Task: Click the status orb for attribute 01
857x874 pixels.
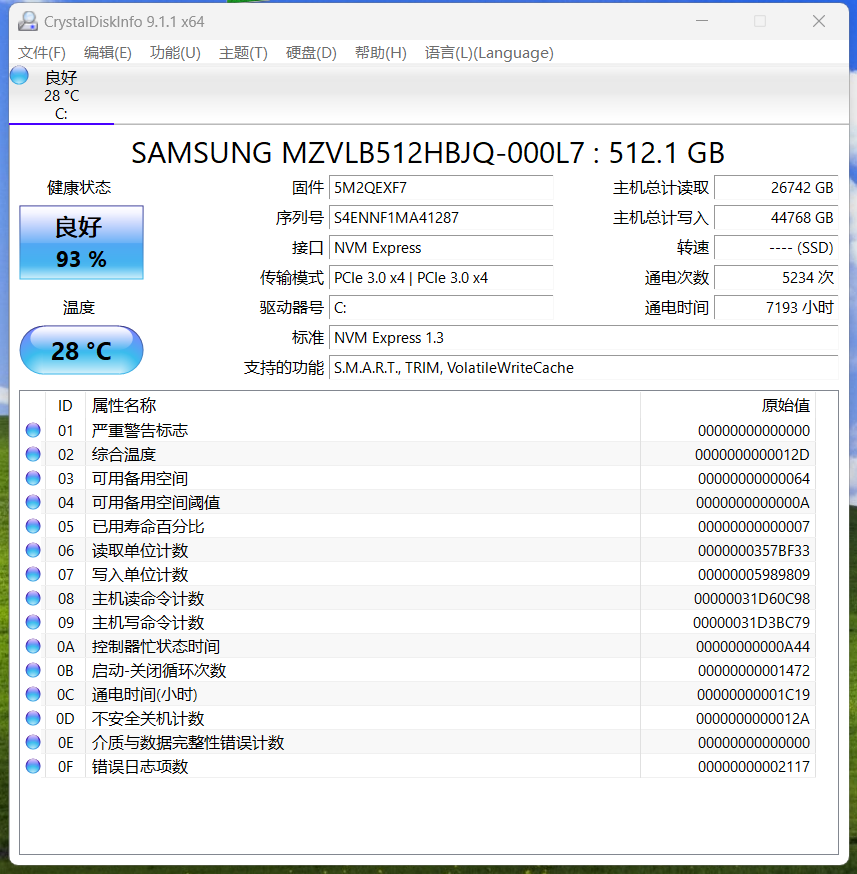Action: click(x=34, y=431)
